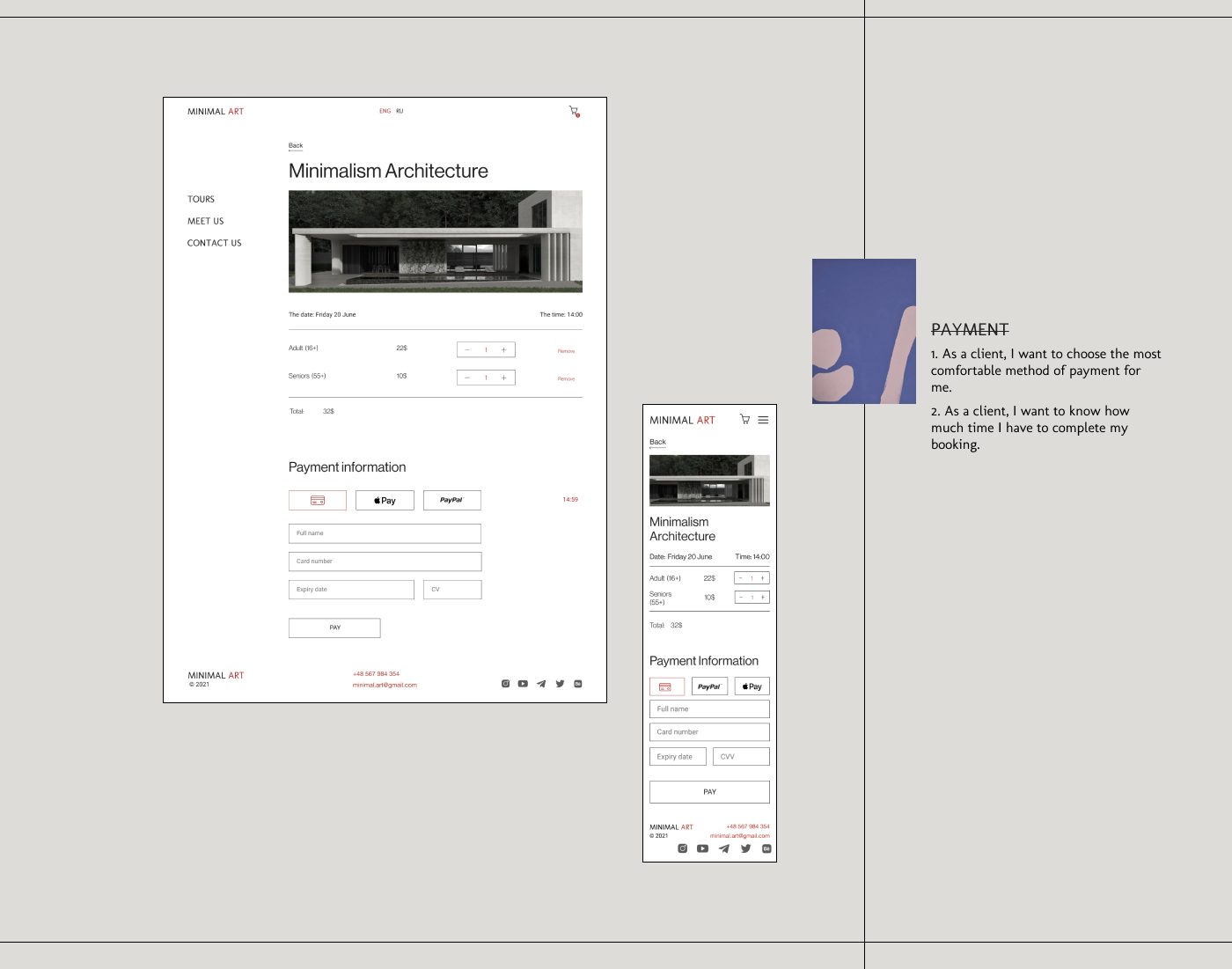Increase Adult ticket quantity with plus on desktop

click(504, 350)
